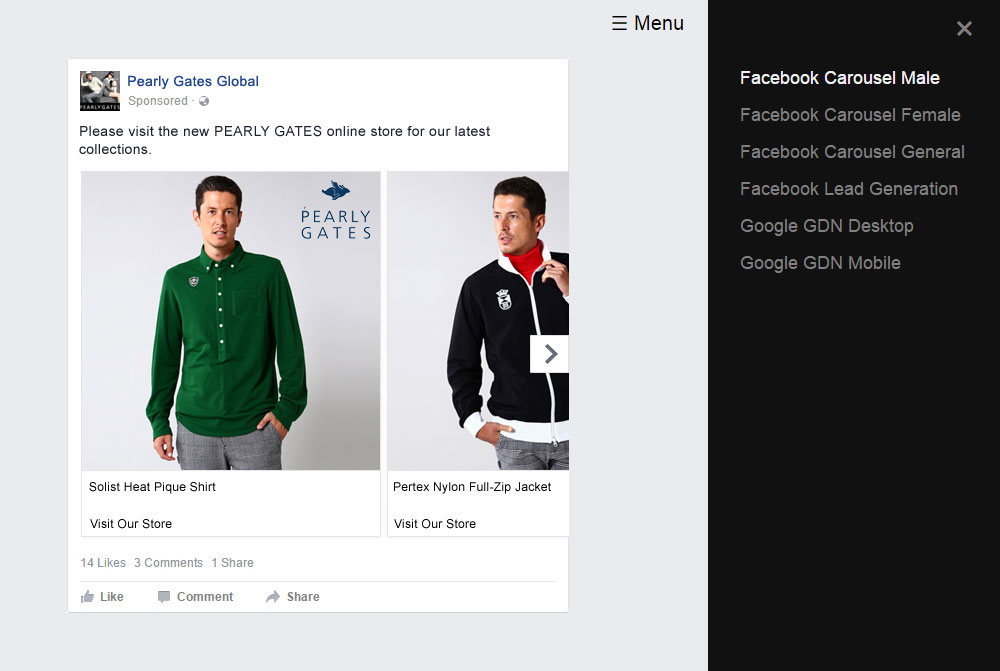The height and width of the screenshot is (671, 1000).
Task: Select Google GDN Mobile option
Action: tap(820, 263)
